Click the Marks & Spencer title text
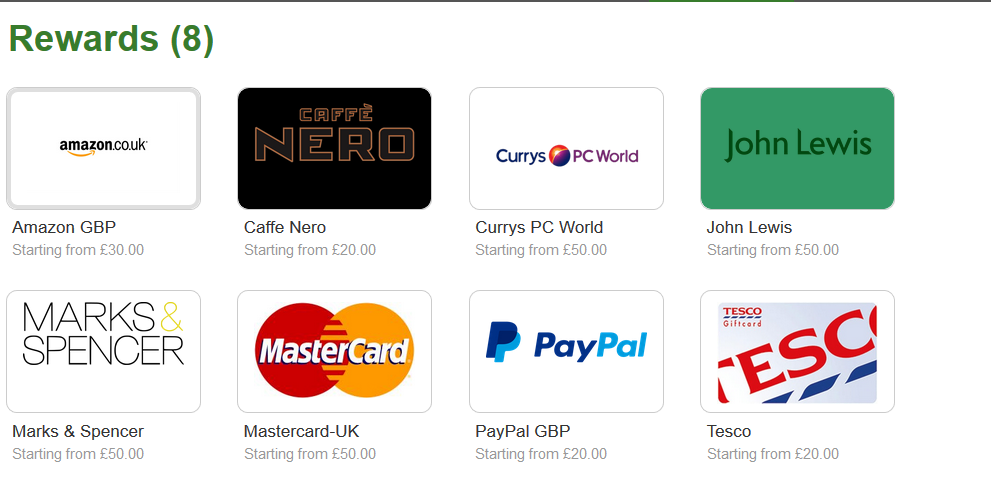The height and width of the screenshot is (491, 991). (x=78, y=432)
